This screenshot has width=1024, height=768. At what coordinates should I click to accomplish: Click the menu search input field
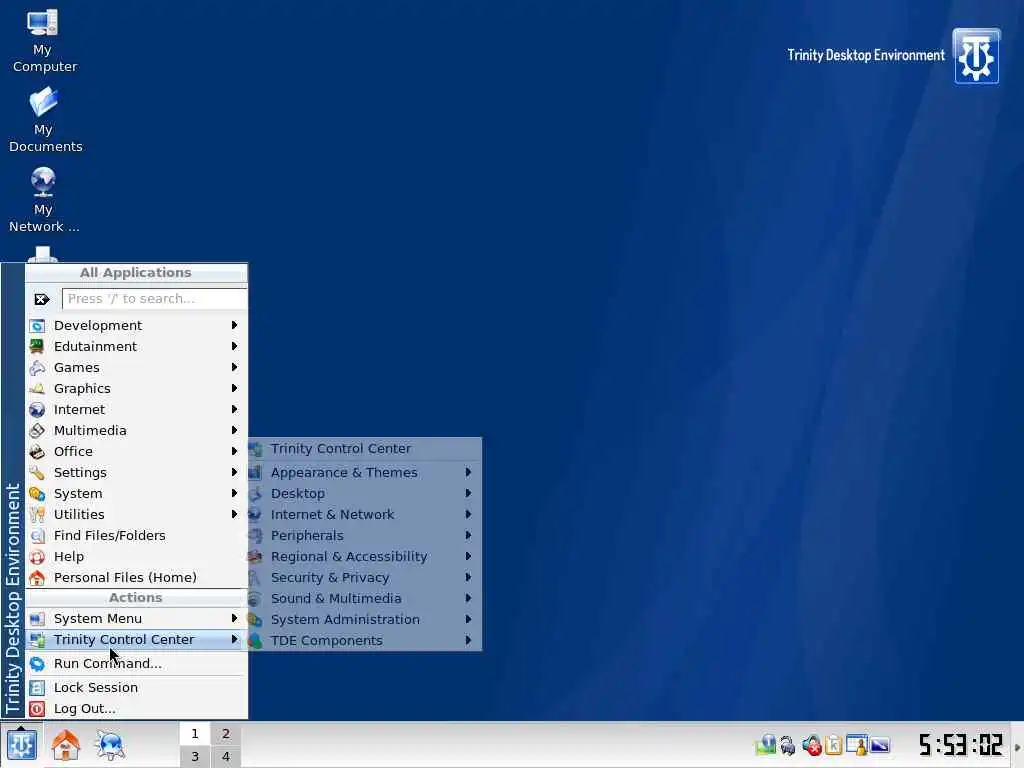pyautogui.click(x=155, y=299)
